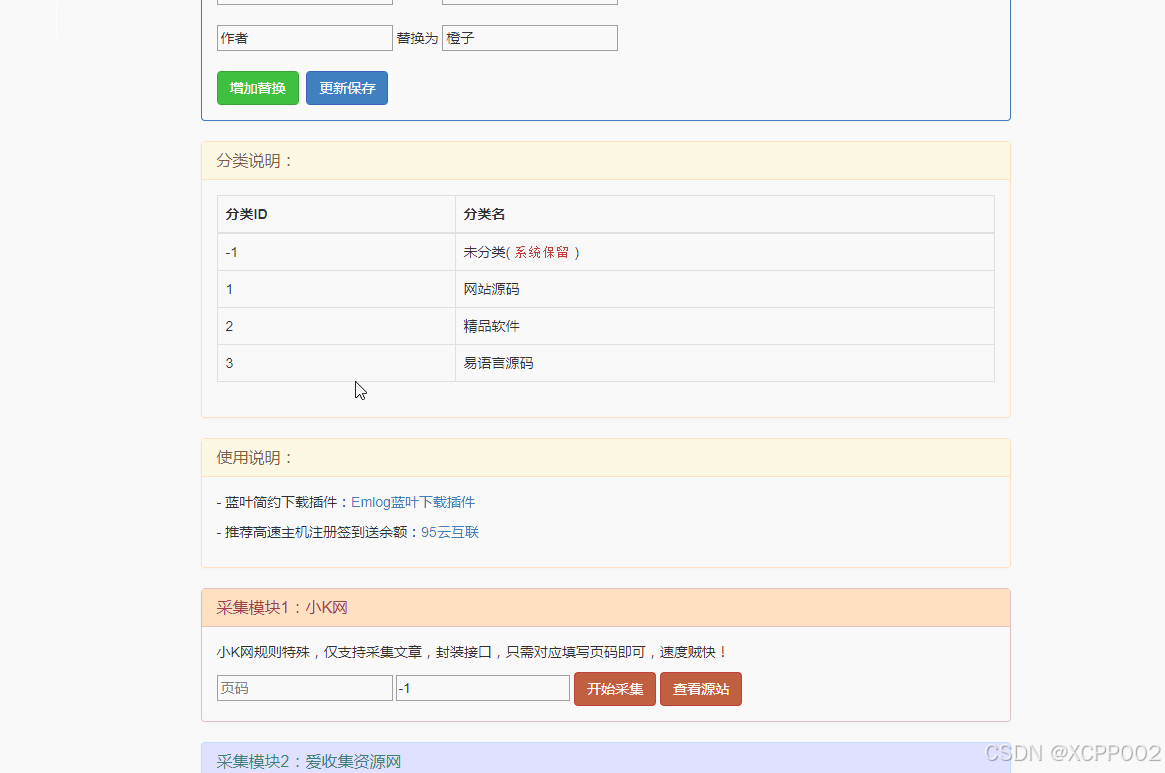Click the 采集模块1：小K网 heading
Viewport: 1165px width, 773px height.
606,608
